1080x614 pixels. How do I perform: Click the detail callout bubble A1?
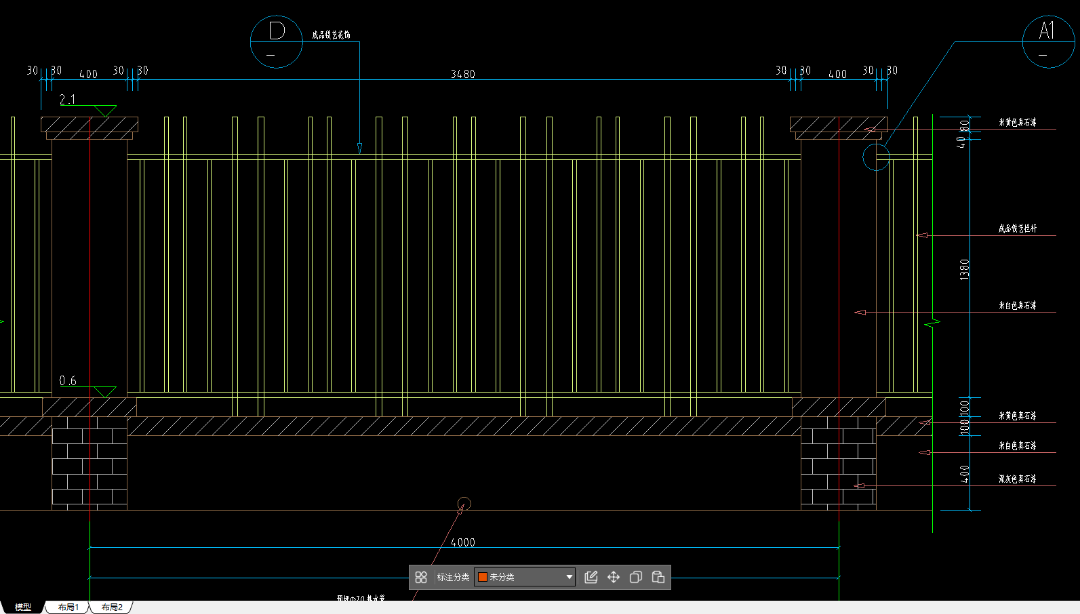pos(1048,41)
